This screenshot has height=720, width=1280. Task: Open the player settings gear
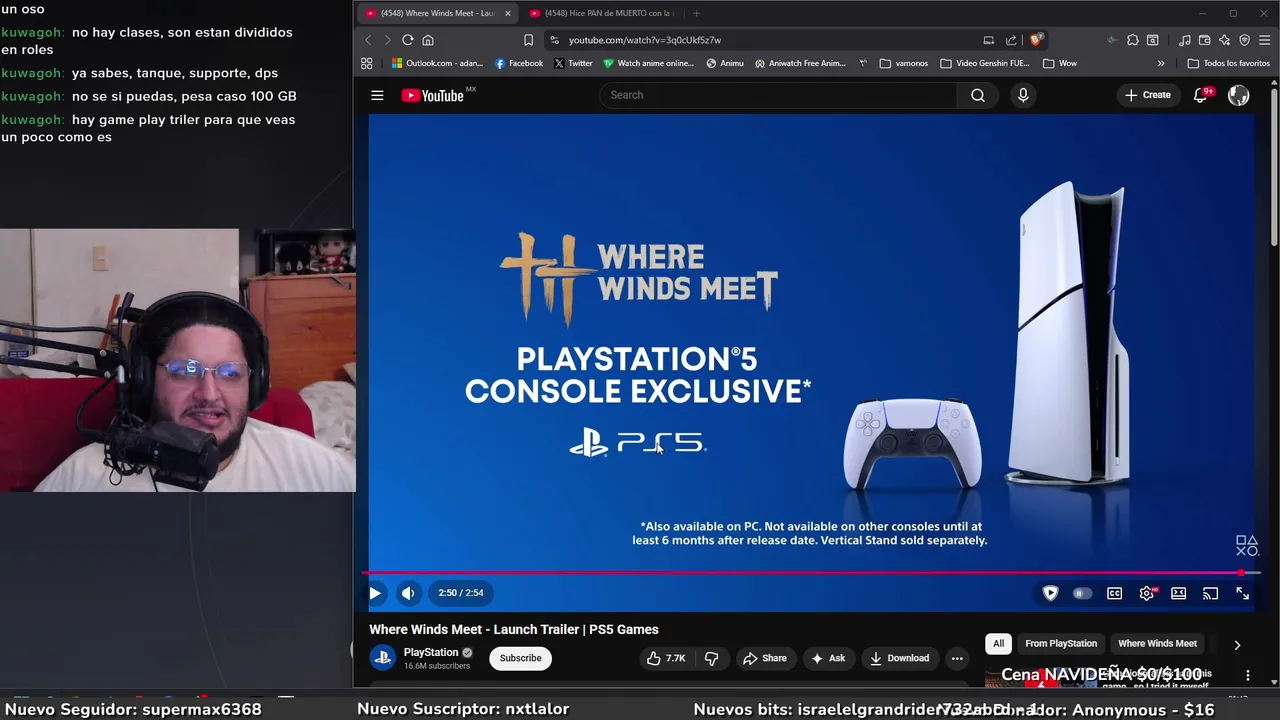point(1147,593)
